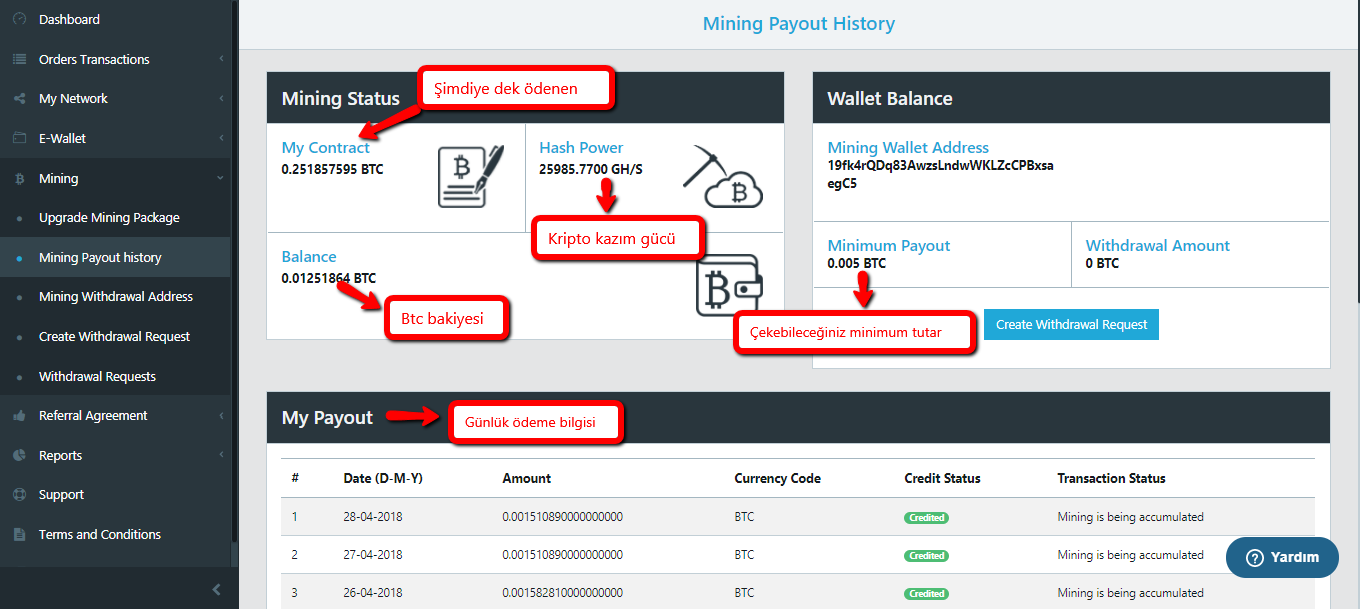Click the 27-04-2018 row Transaction Status text
The height and width of the screenshot is (609, 1360).
1131,555
